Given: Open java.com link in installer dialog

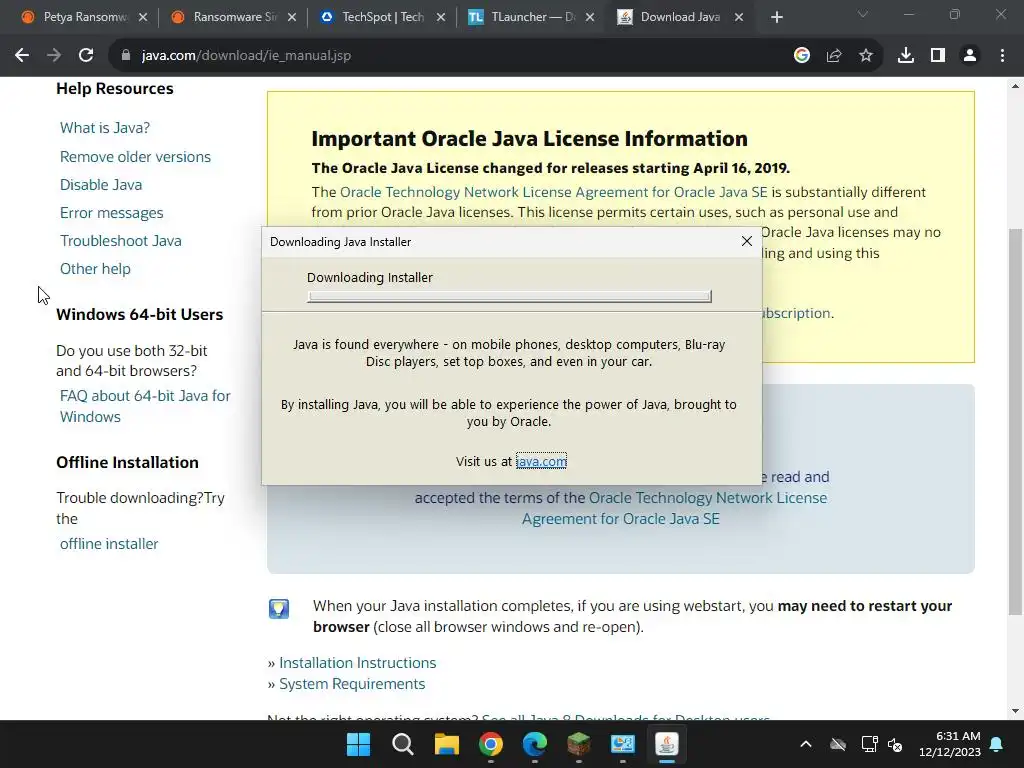Looking at the screenshot, I should (541, 461).
